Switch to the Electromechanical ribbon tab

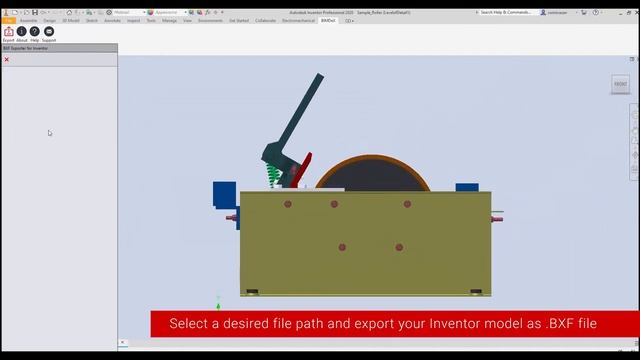[298, 20]
